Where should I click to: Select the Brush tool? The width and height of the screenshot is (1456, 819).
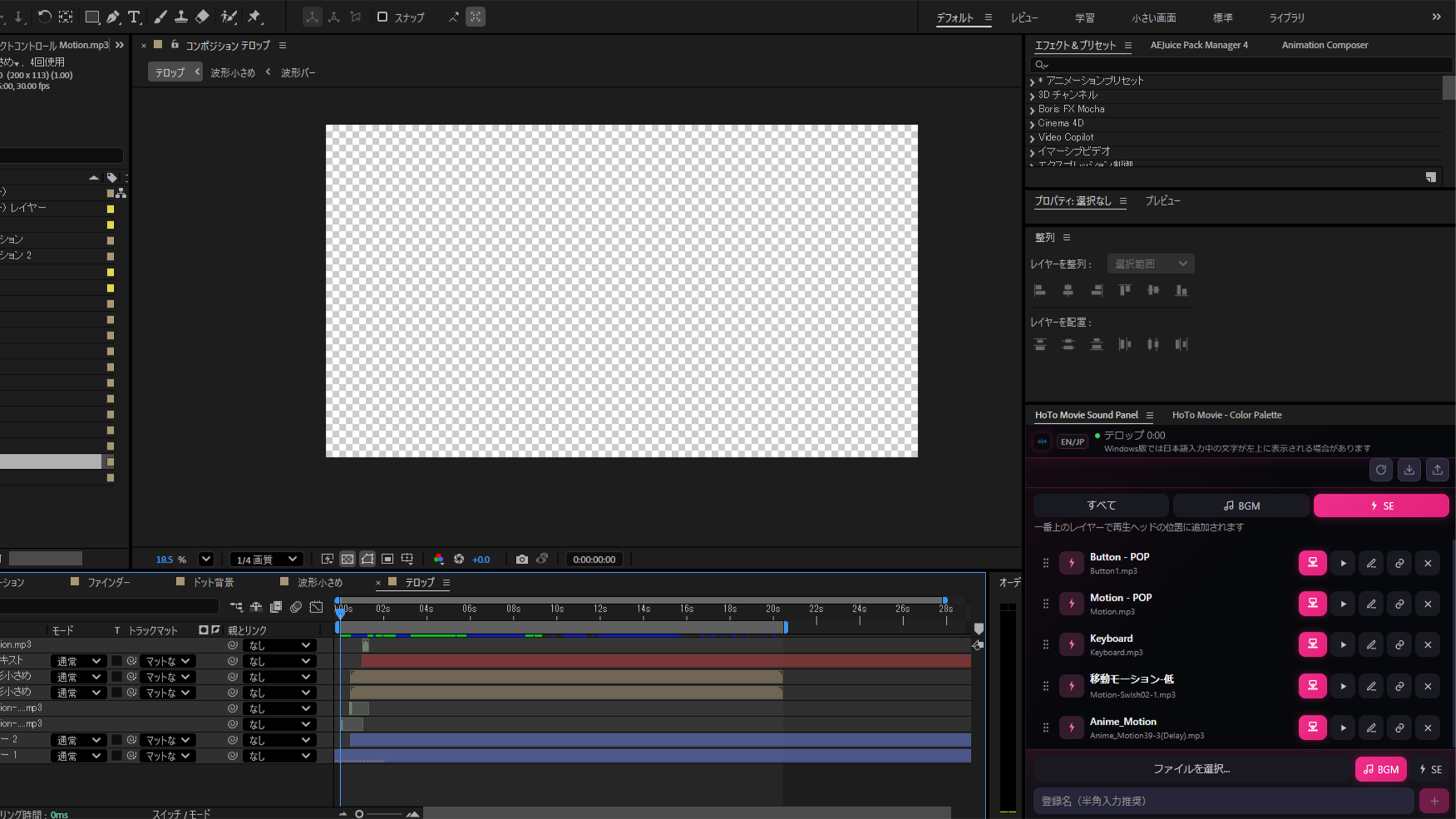tap(160, 17)
